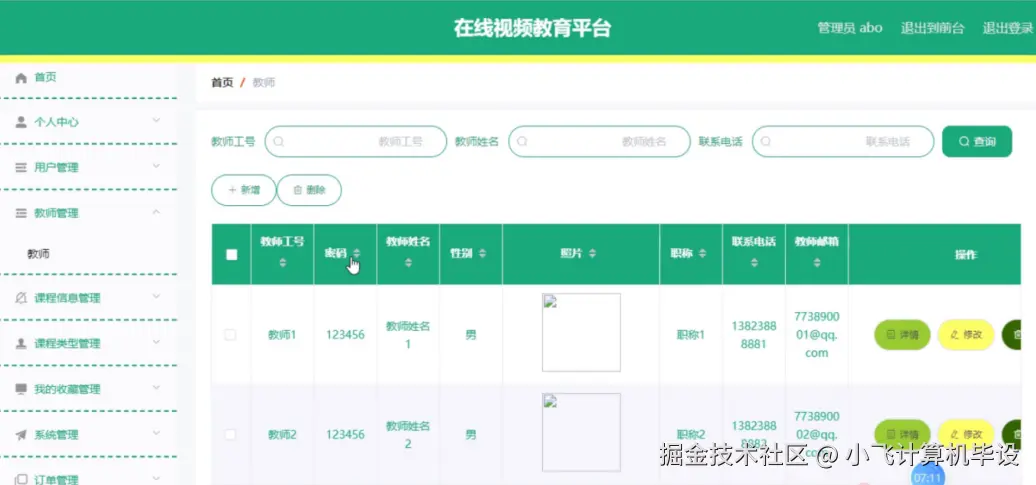
Task: Click 管理员 abo in the header
Action: 850,28
